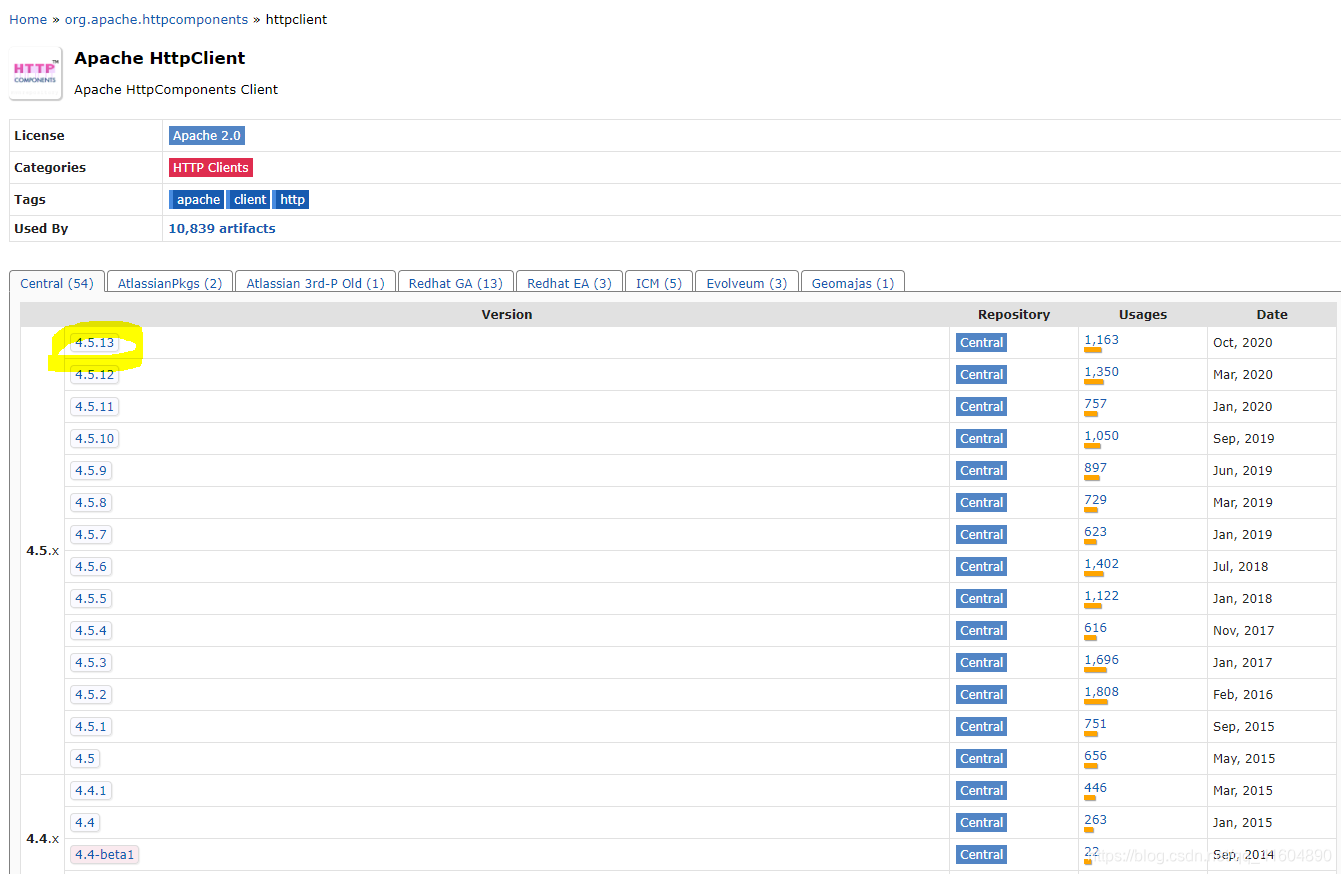Click Central repository for version 4.5.12
The height and width of the screenshot is (874, 1341).
click(x=981, y=375)
